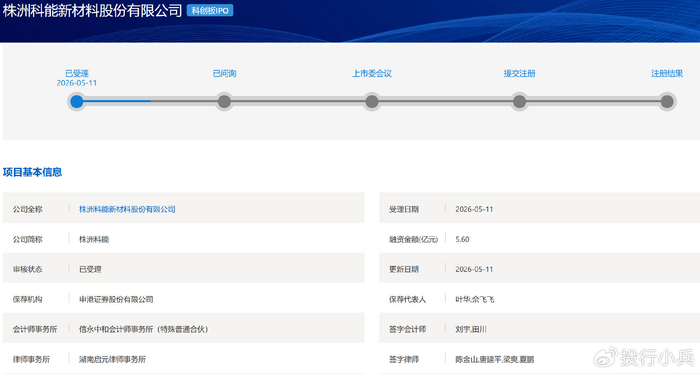Click the 融资金额(亿元) field label
This screenshot has width=700, height=374.
tap(413, 239)
